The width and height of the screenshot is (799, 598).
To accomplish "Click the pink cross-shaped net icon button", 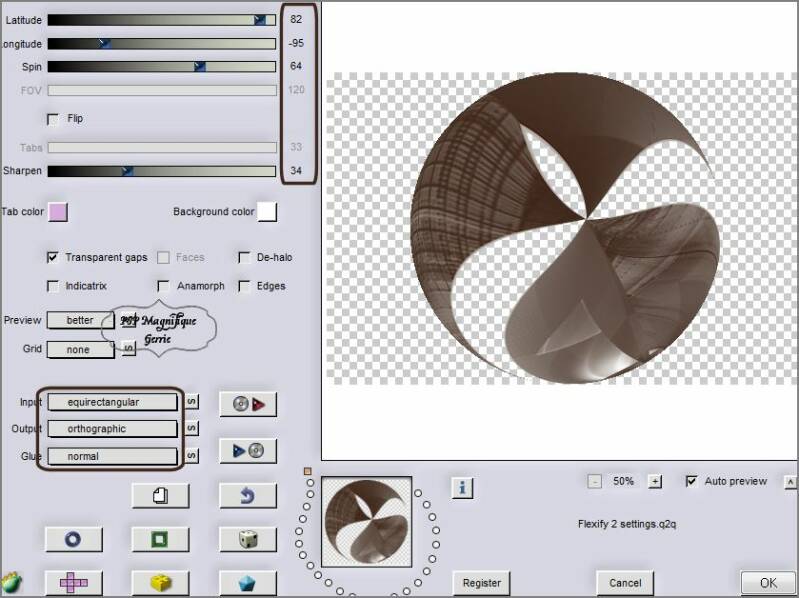I will click(73, 581).
